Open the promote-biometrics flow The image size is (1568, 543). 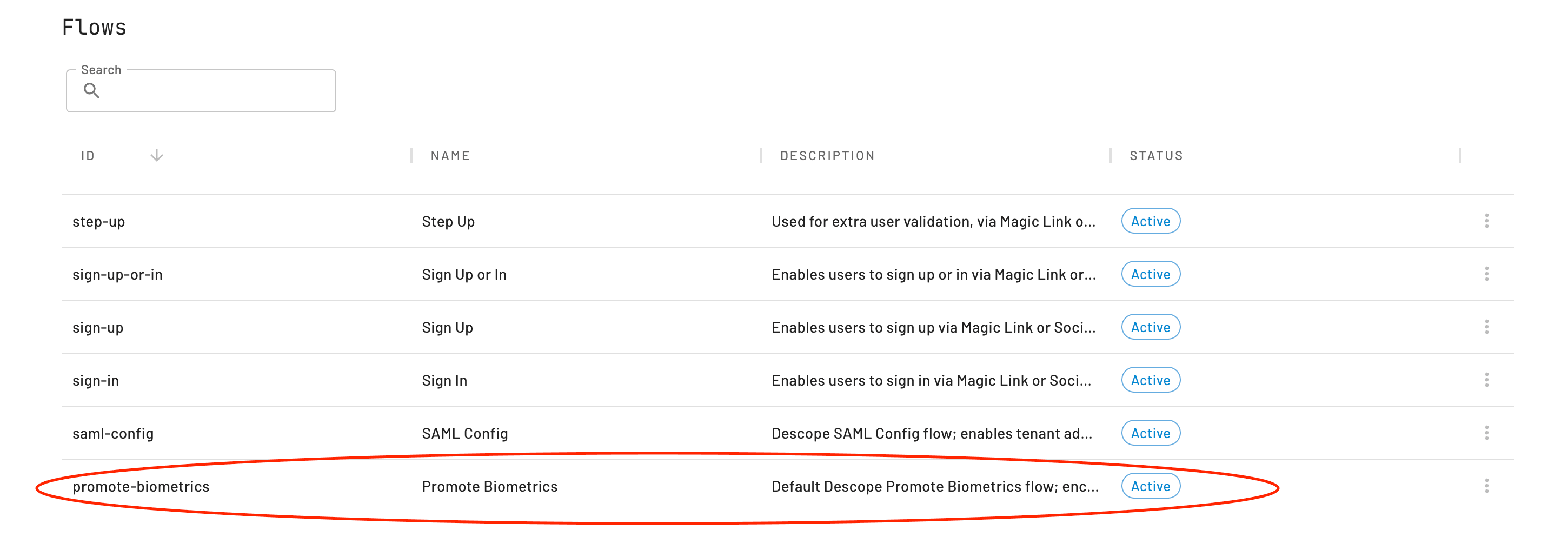pyautogui.click(x=141, y=486)
